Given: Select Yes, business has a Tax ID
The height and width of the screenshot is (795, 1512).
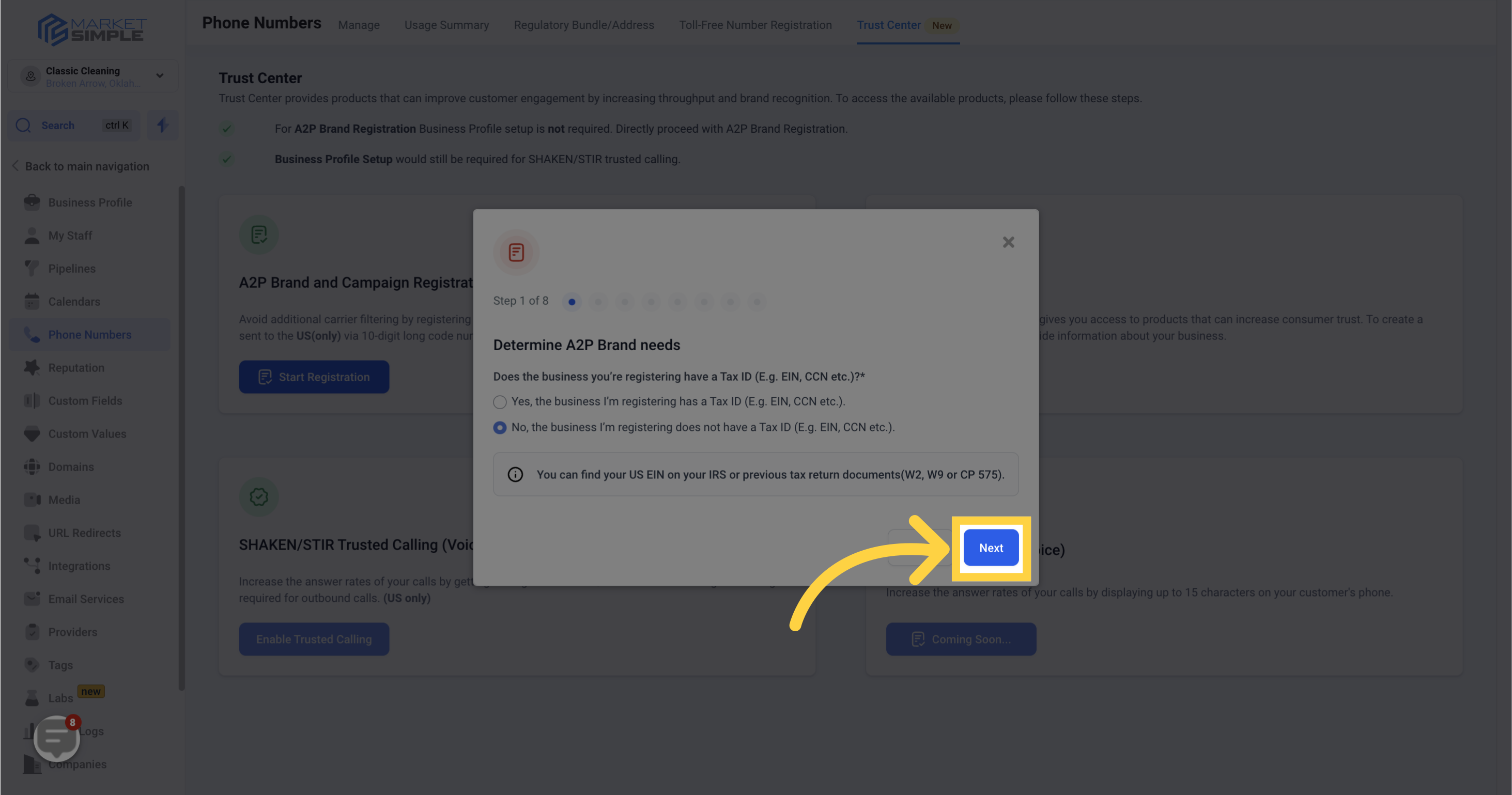Looking at the screenshot, I should point(500,402).
